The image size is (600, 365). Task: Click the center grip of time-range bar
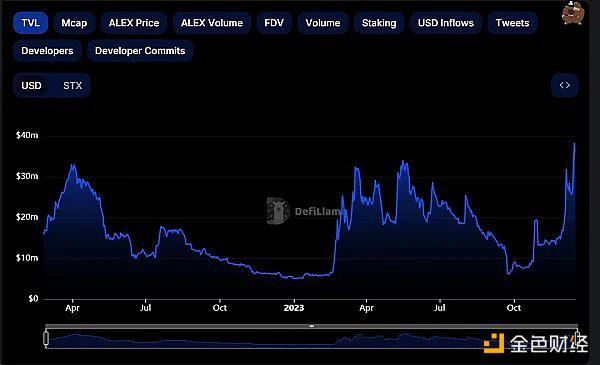[312, 326]
